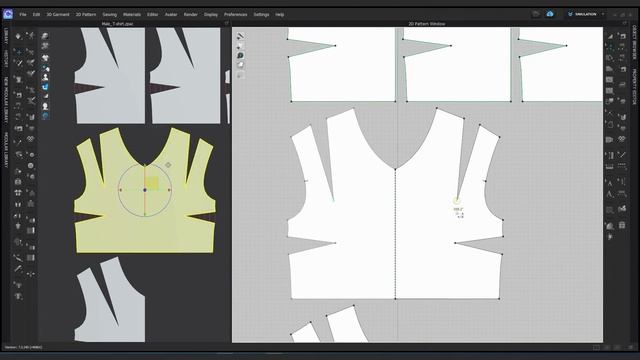Image resolution: width=640 pixels, height=360 pixels.
Task: Select the Male_T-shirt.zpac 3D window tab
Action: (118, 24)
